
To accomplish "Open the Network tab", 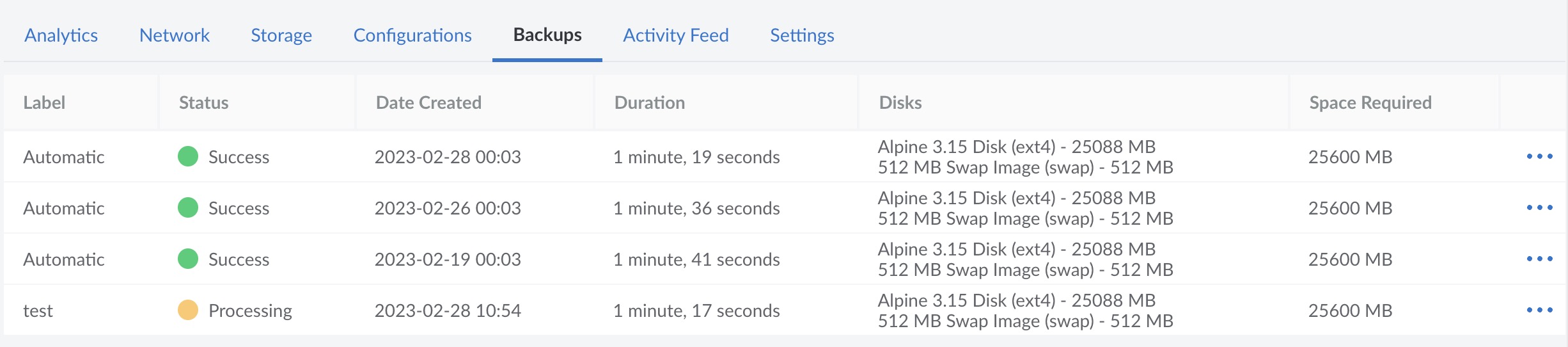I will click(175, 35).
